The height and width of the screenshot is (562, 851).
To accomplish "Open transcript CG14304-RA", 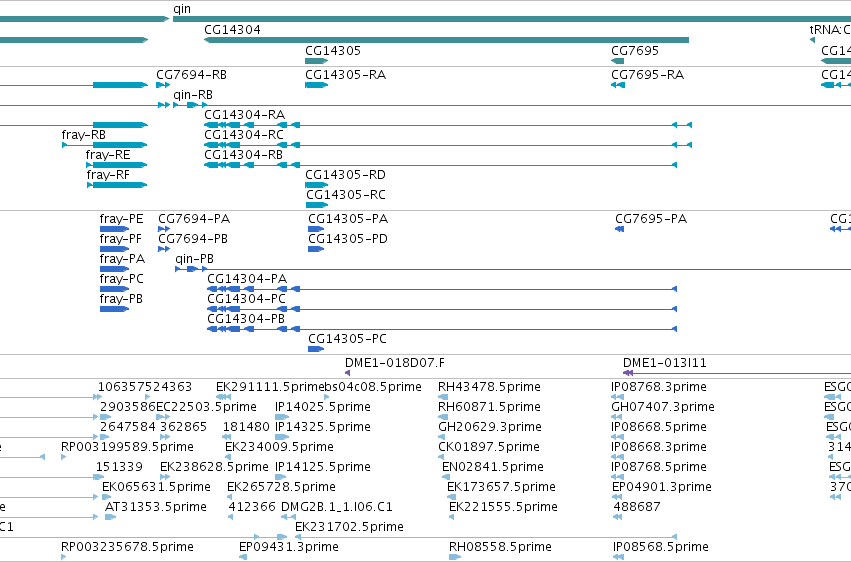I will tap(245, 115).
